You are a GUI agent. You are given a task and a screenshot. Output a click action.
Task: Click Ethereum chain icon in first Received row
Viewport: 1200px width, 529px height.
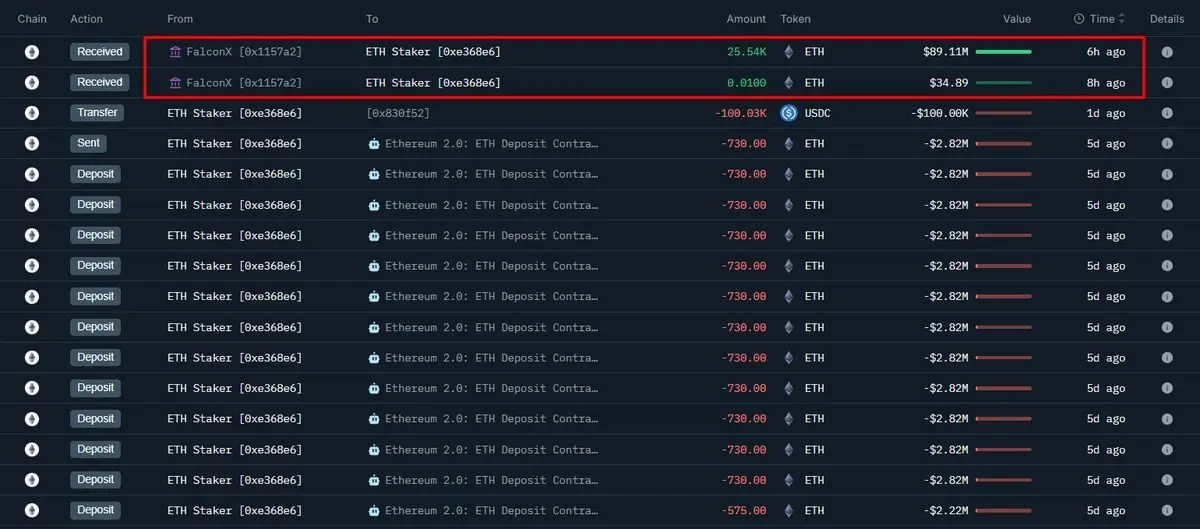point(32,52)
